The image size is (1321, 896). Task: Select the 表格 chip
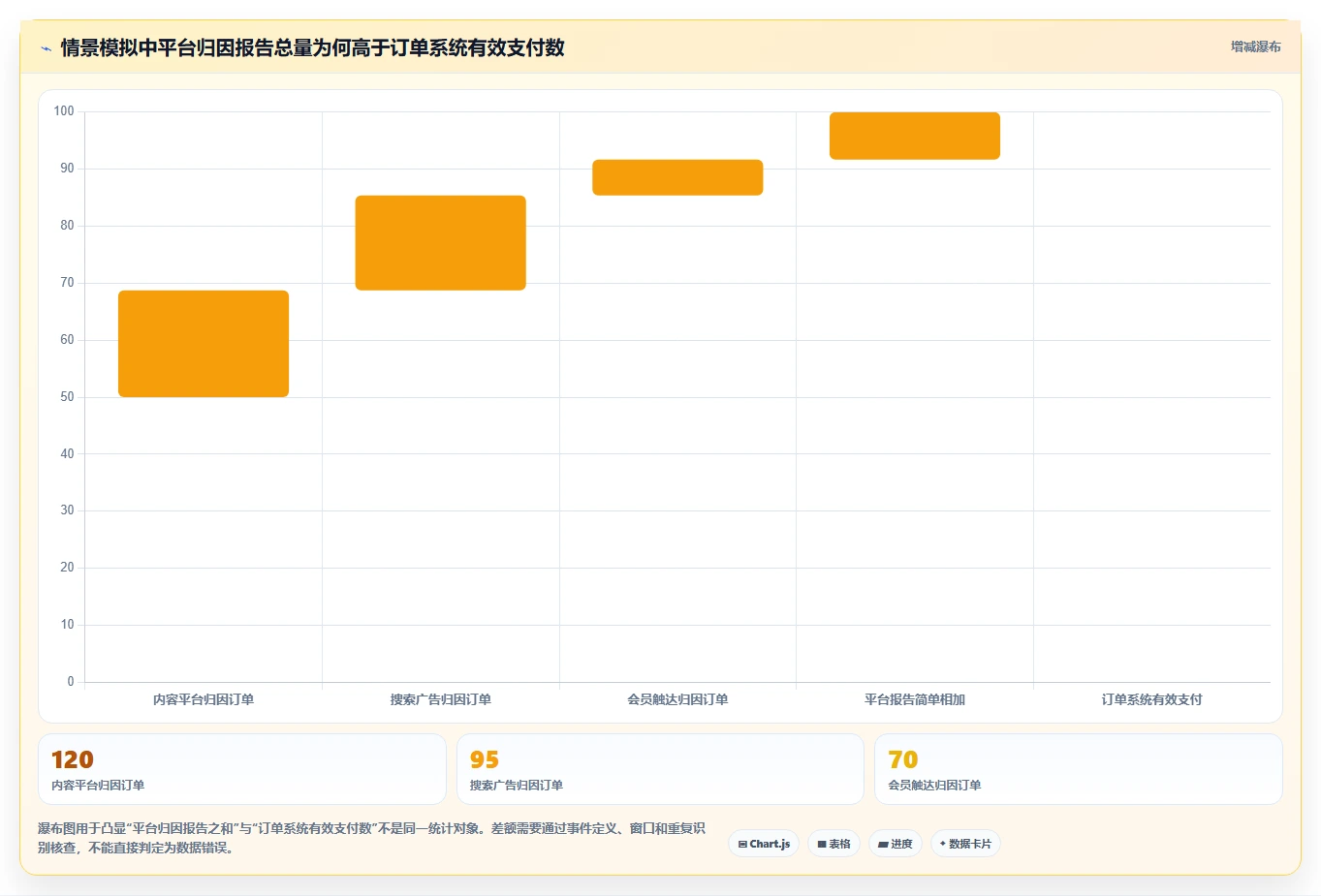833,844
